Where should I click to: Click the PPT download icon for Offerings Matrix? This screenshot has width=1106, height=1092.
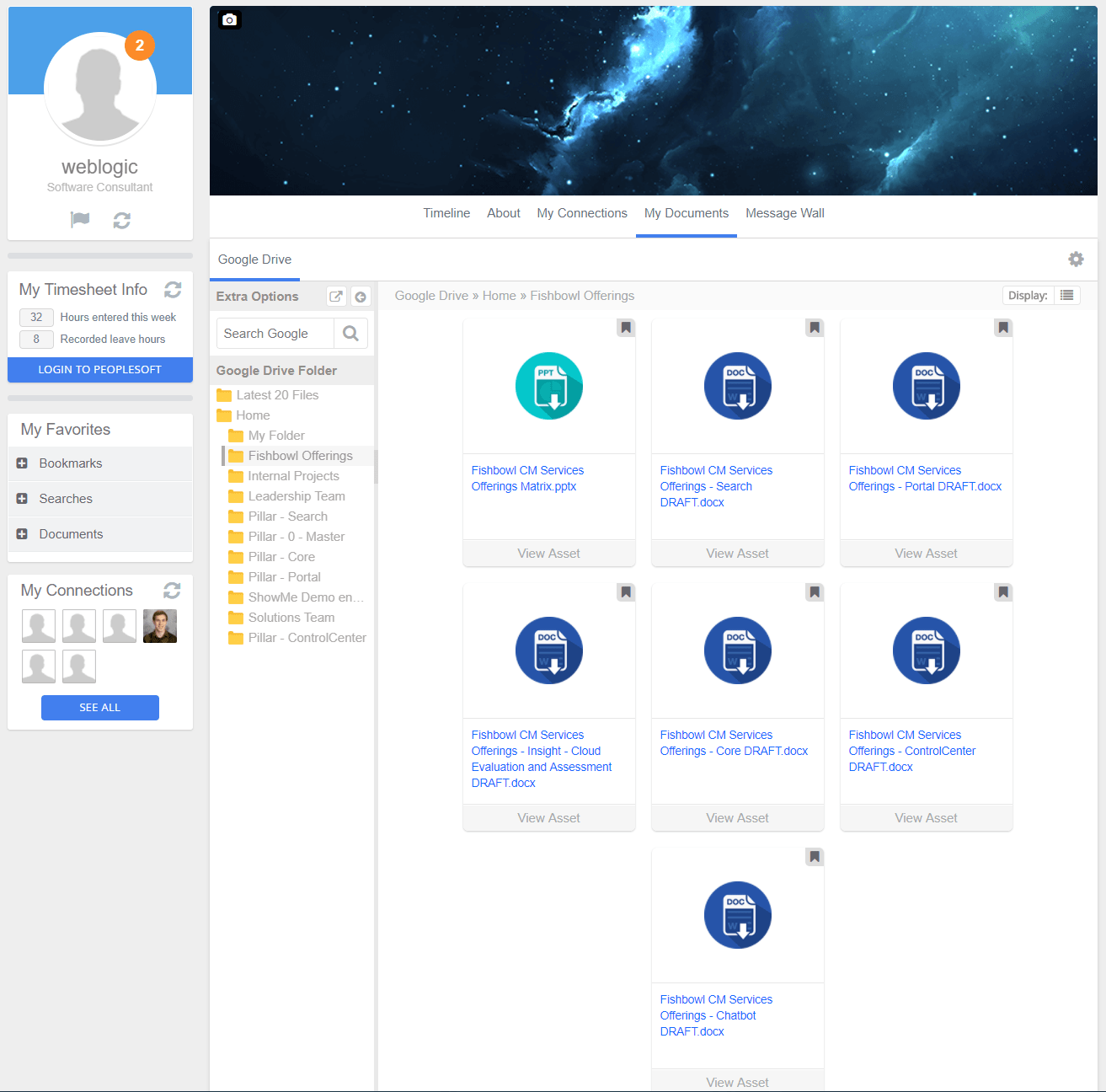pos(549,386)
